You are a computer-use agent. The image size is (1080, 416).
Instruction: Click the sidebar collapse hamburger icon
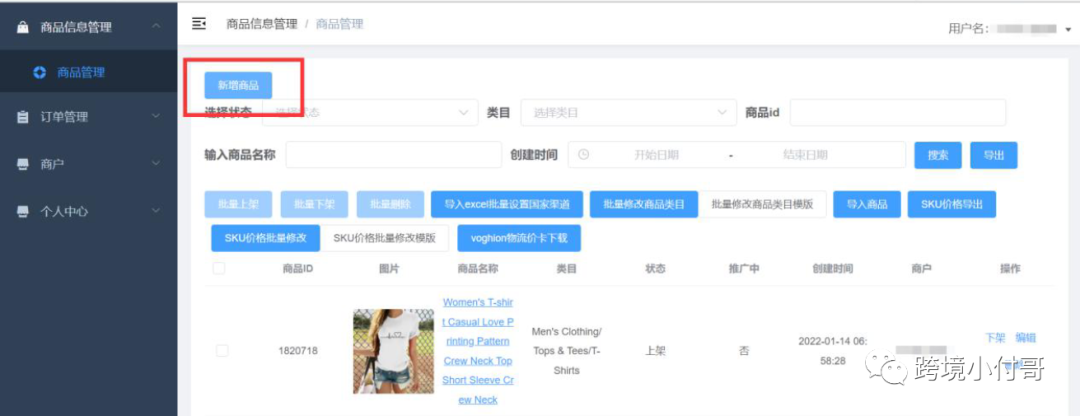[x=198, y=24]
